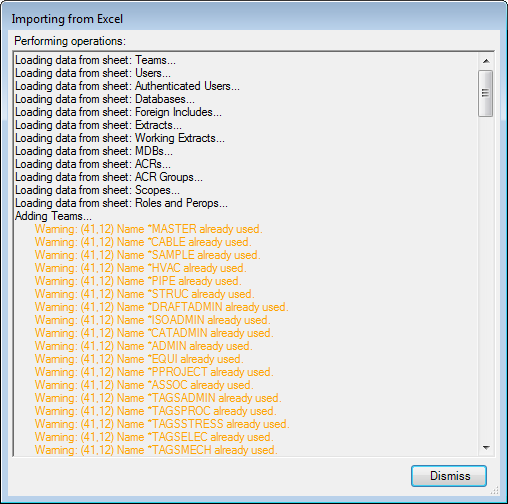Screen dimensions: 508x504
Task: Select the 'Foreign Includes...' log line
Action: click(118, 112)
